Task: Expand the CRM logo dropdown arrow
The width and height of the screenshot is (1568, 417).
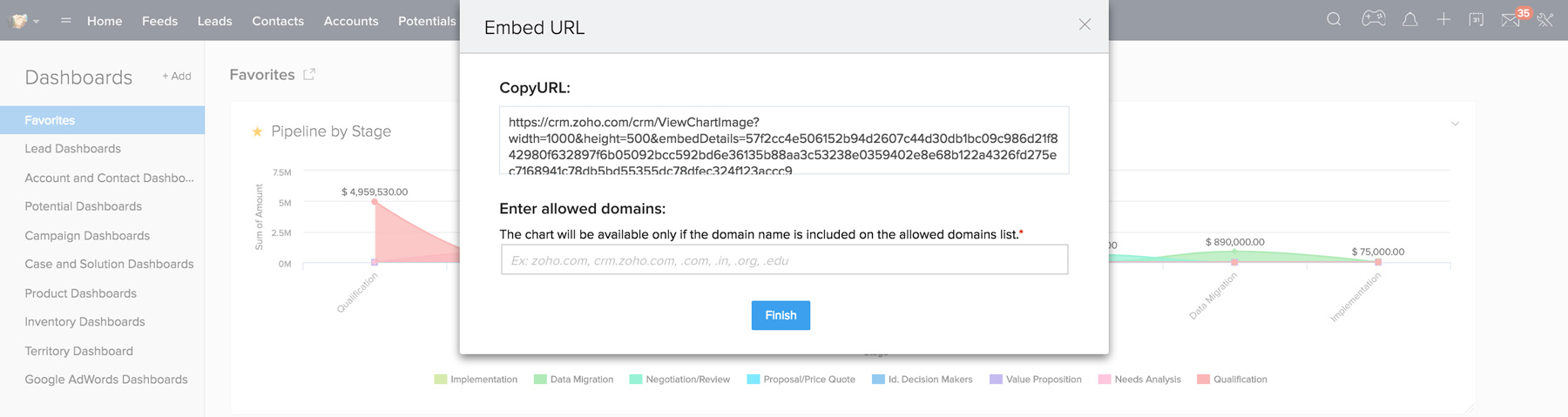Action: tap(37, 21)
